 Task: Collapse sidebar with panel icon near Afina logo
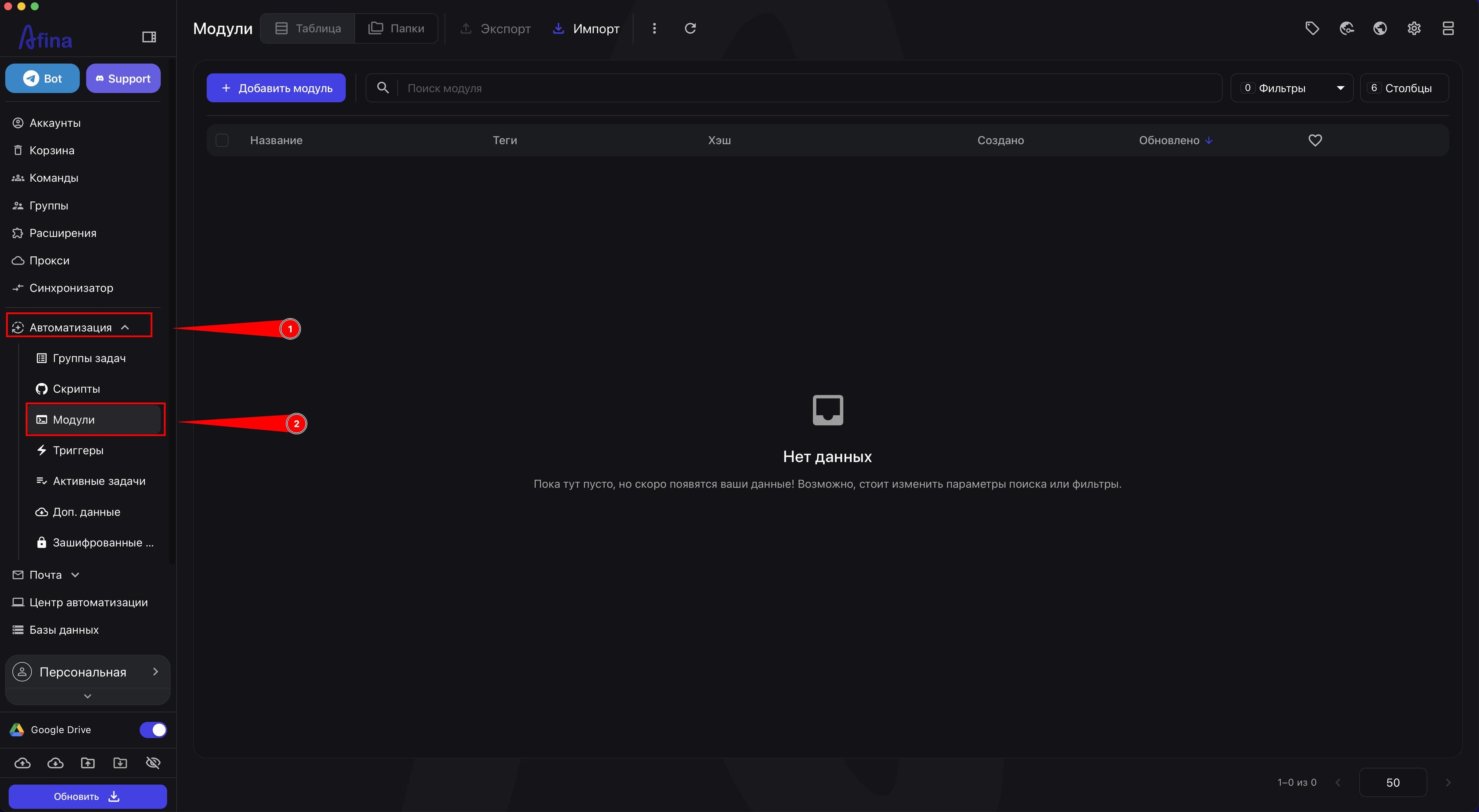(x=149, y=37)
